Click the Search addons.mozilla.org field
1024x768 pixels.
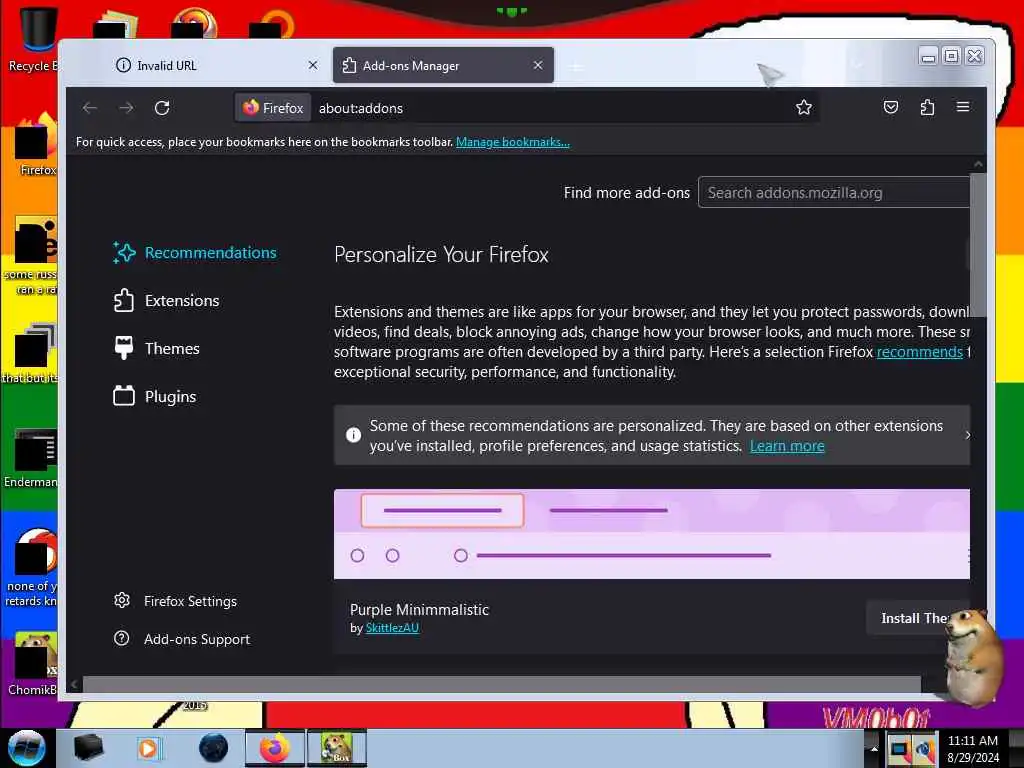click(x=833, y=193)
